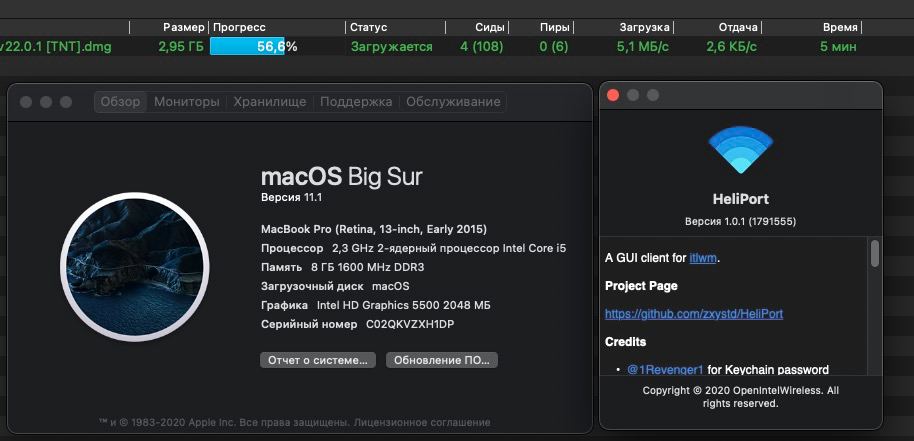Open the Мониторы tab
Image resolution: width=914 pixels, height=441 pixels.
[x=187, y=102]
